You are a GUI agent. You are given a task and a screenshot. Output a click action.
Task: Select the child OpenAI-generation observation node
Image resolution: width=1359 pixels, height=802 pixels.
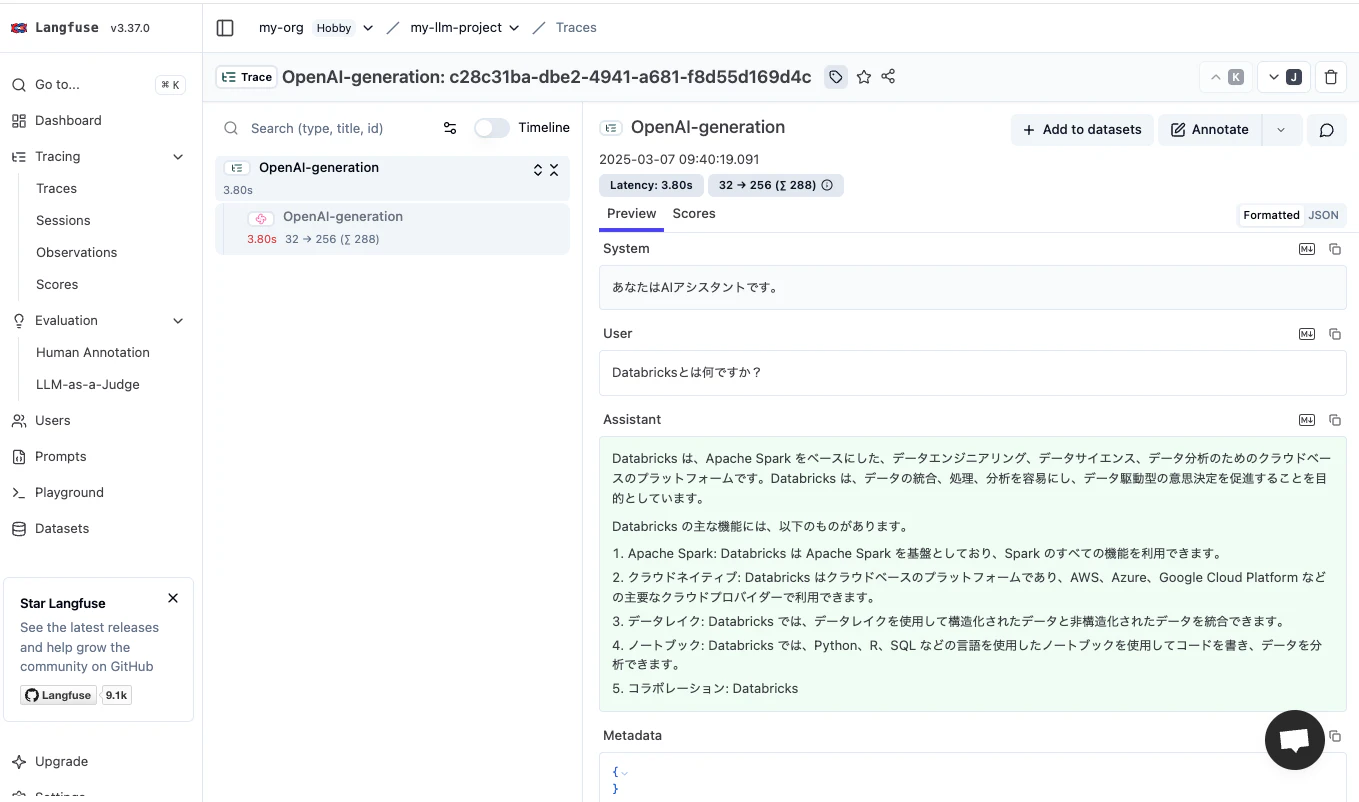(x=392, y=228)
